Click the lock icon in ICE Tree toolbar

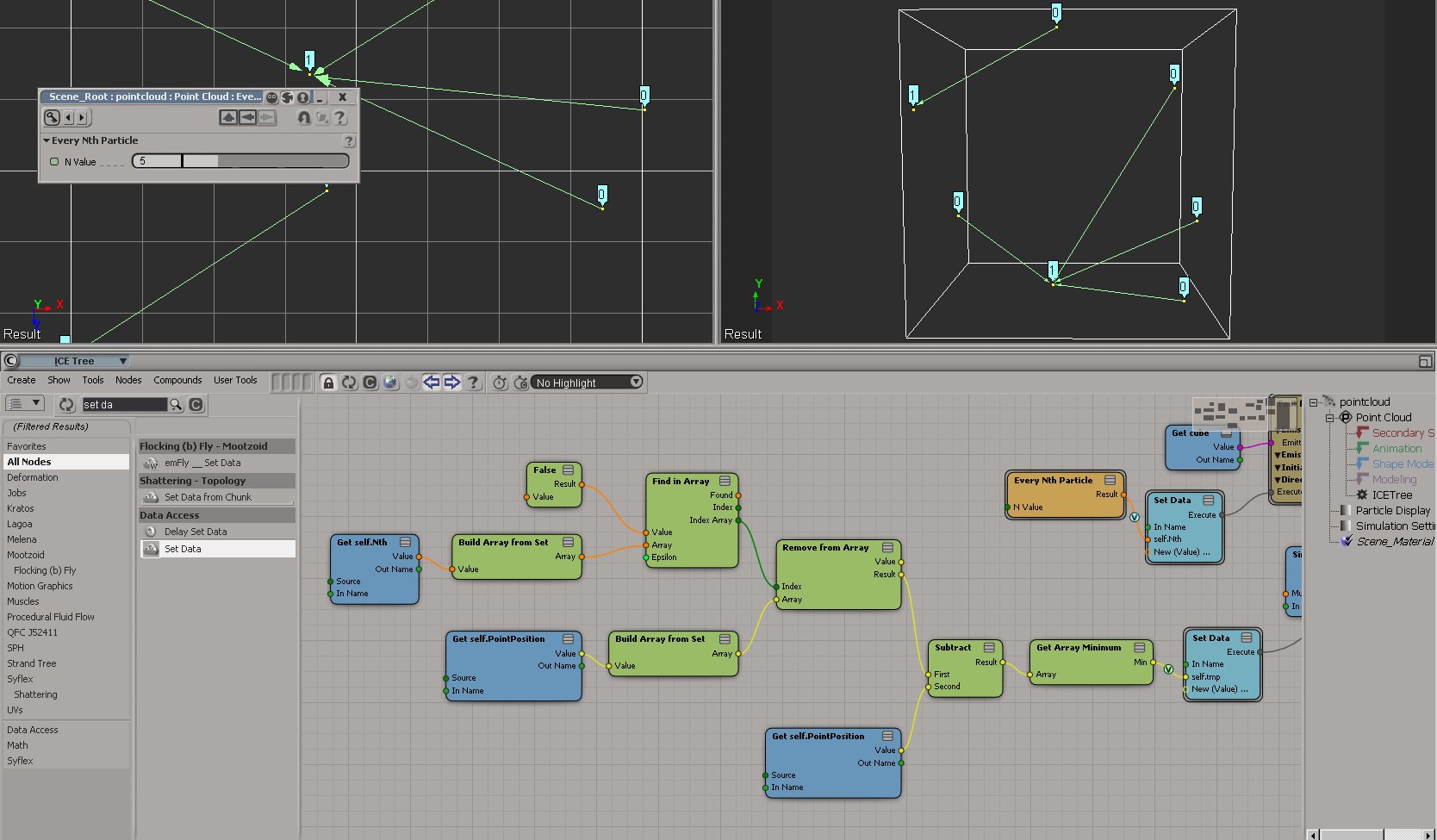click(x=328, y=383)
